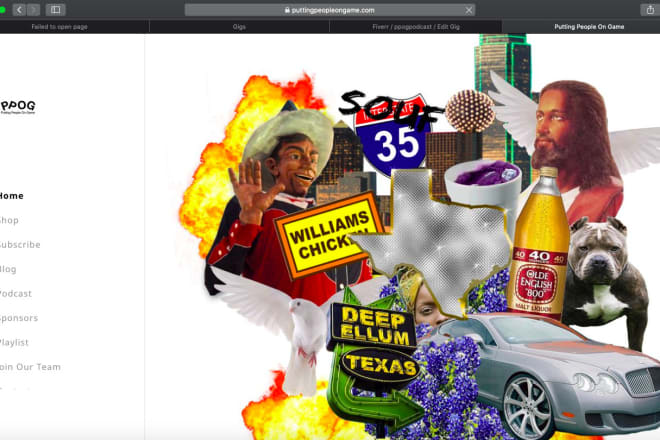Open the Podcast navigation link
Image resolution: width=660 pixels, height=440 pixels.
click(16, 293)
